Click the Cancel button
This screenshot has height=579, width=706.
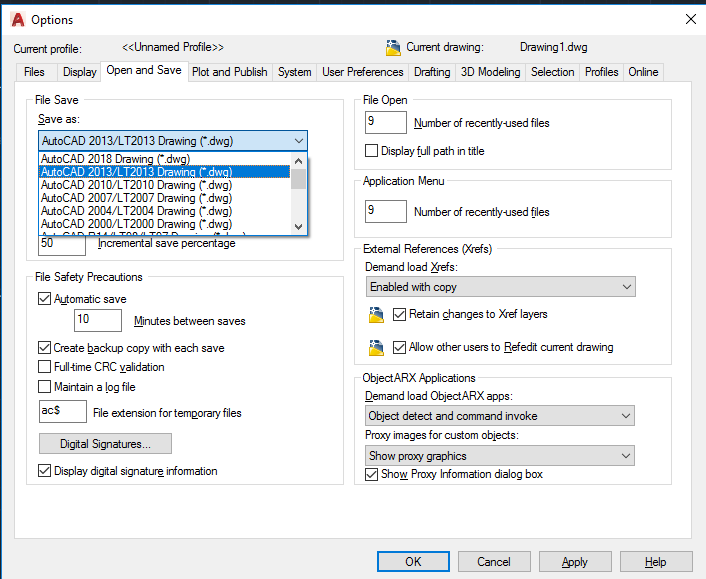(494, 561)
